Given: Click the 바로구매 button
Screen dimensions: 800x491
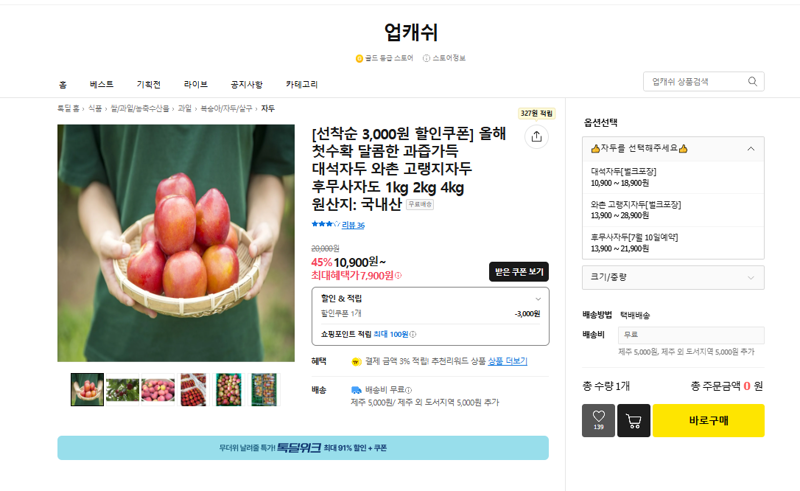Looking at the screenshot, I should coord(708,421).
